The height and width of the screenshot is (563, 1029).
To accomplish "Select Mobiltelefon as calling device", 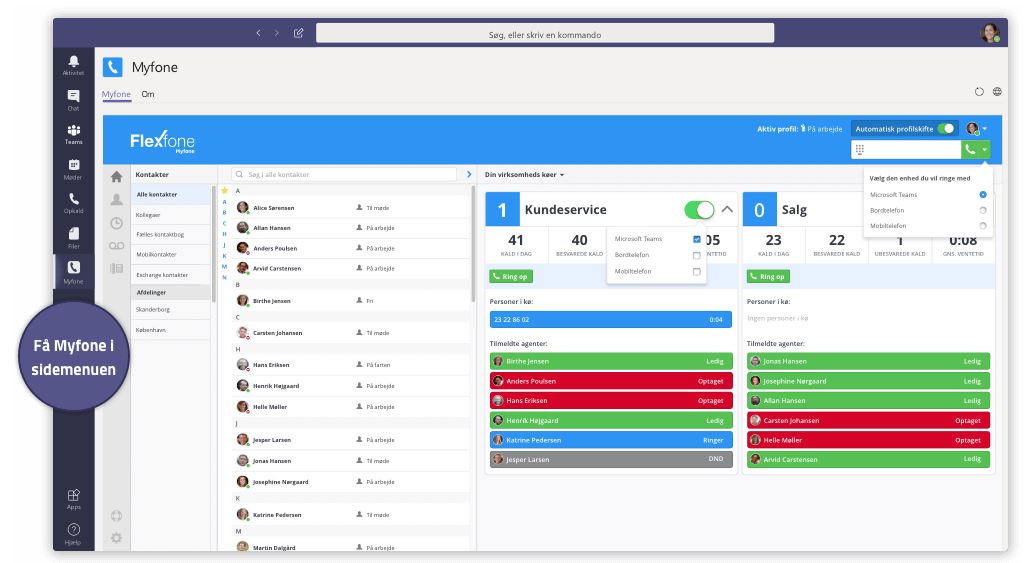I will [x=982, y=226].
